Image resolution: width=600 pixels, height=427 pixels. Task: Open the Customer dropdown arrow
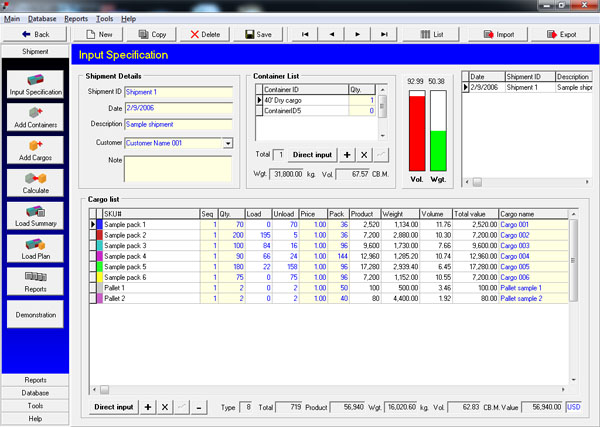(x=228, y=143)
